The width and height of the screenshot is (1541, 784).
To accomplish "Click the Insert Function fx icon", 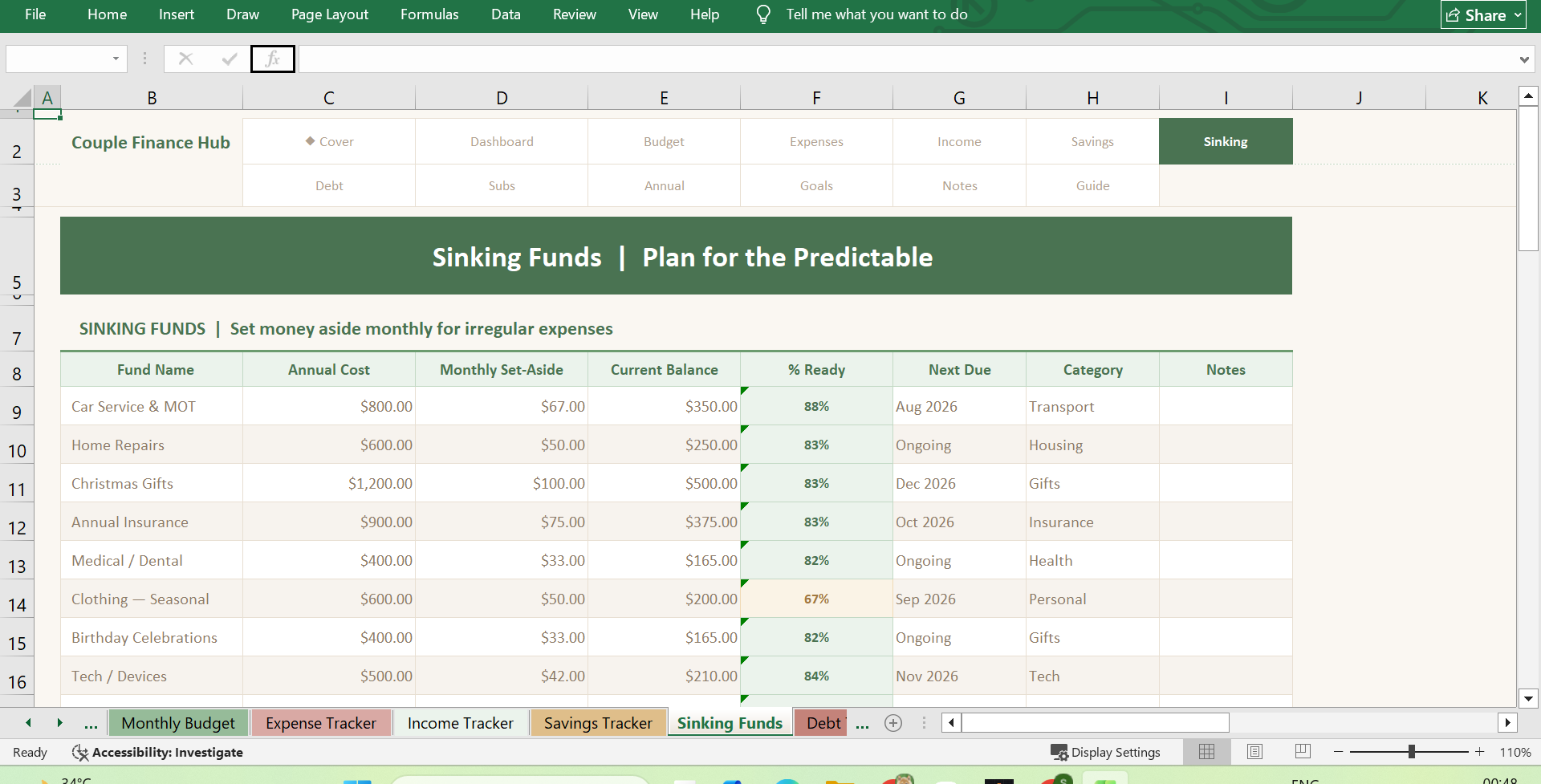I will (273, 59).
